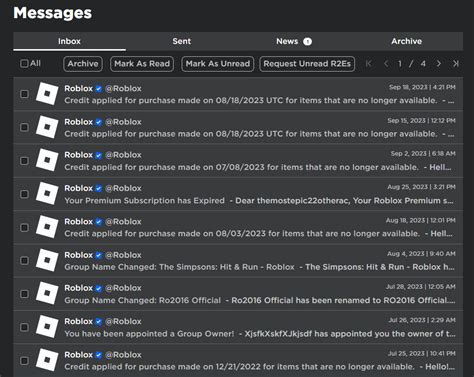
Task: Jump to last page of messages
Action: pyautogui.click(x=456, y=63)
